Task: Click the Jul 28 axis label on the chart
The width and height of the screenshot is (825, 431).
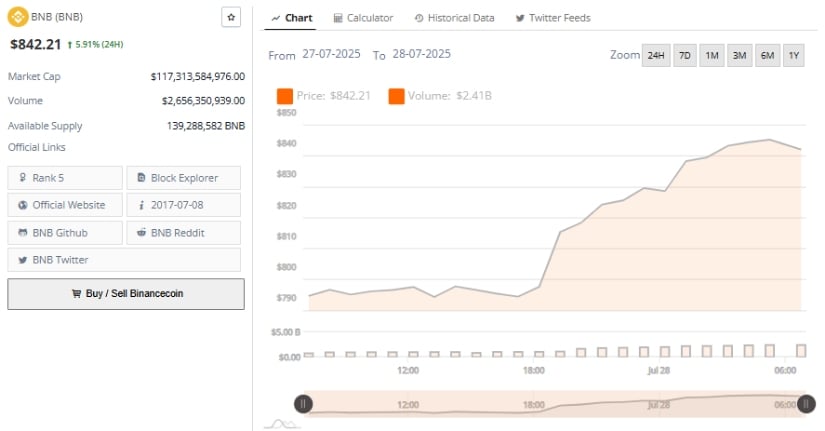Action: pos(659,370)
